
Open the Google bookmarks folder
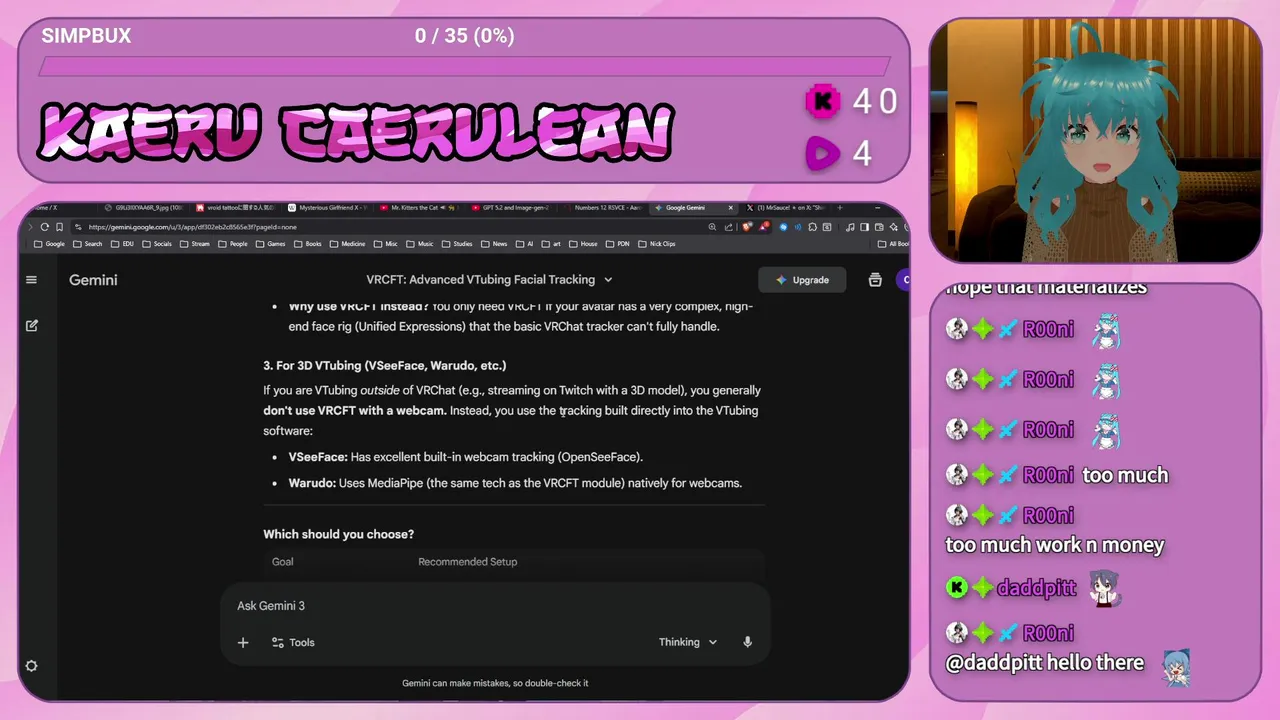[50, 244]
